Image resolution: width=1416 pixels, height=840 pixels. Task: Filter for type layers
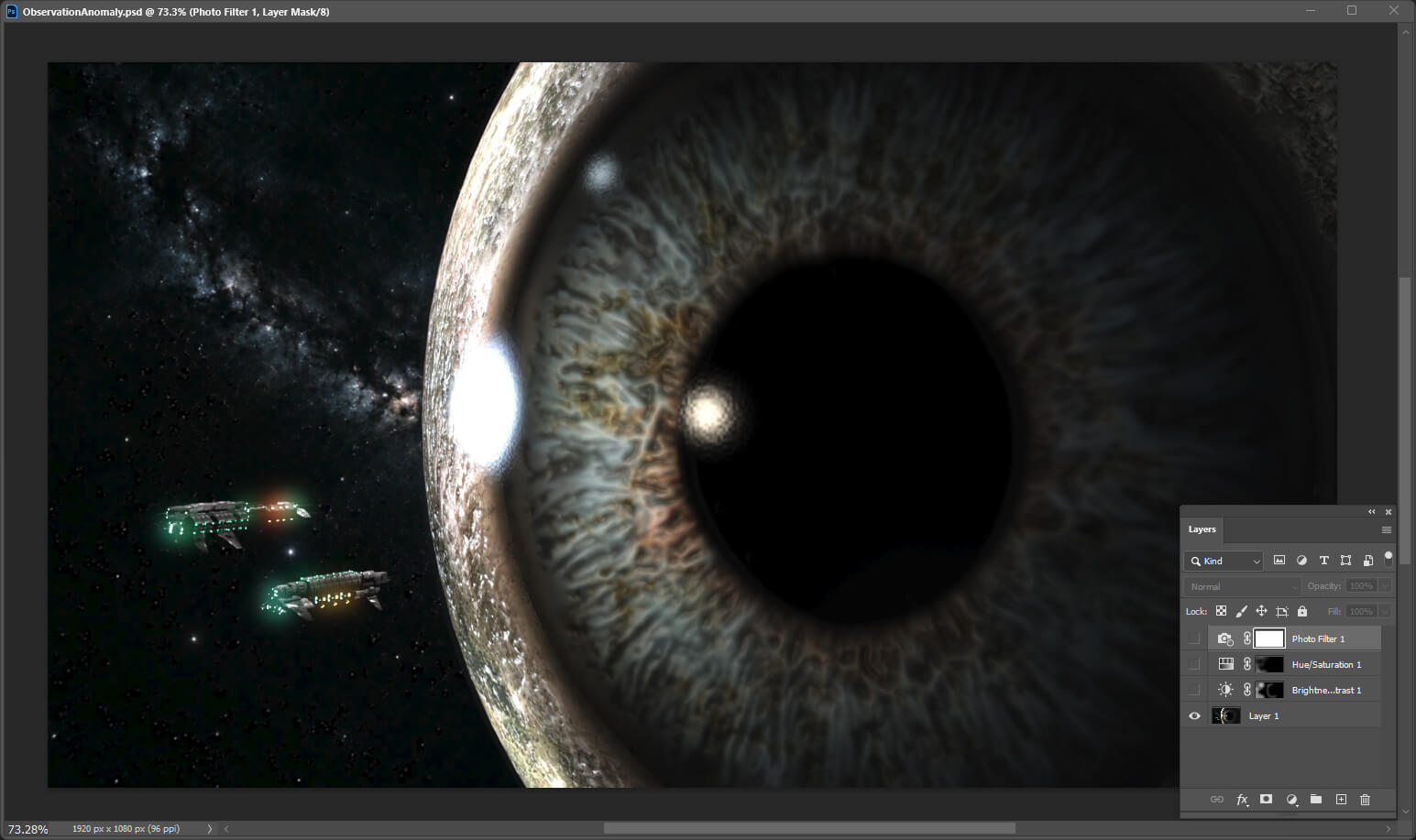tap(1323, 561)
